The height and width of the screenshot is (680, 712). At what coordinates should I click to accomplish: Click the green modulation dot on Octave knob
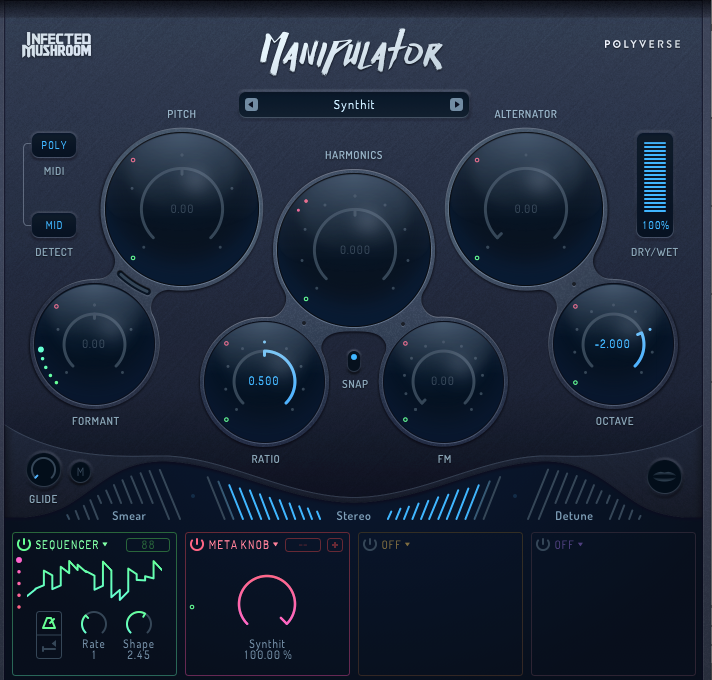[x=575, y=383]
